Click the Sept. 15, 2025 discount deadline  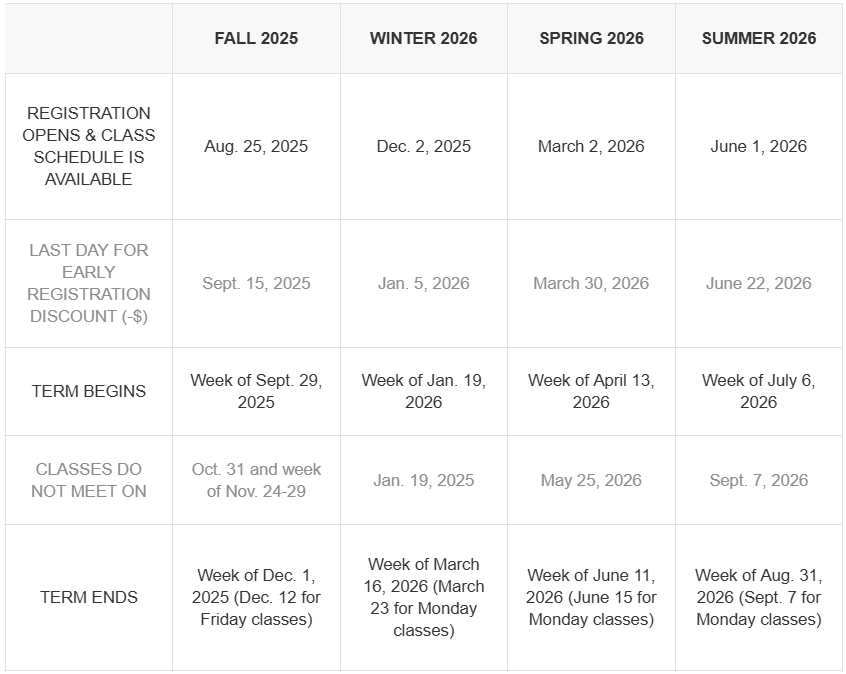(x=256, y=283)
